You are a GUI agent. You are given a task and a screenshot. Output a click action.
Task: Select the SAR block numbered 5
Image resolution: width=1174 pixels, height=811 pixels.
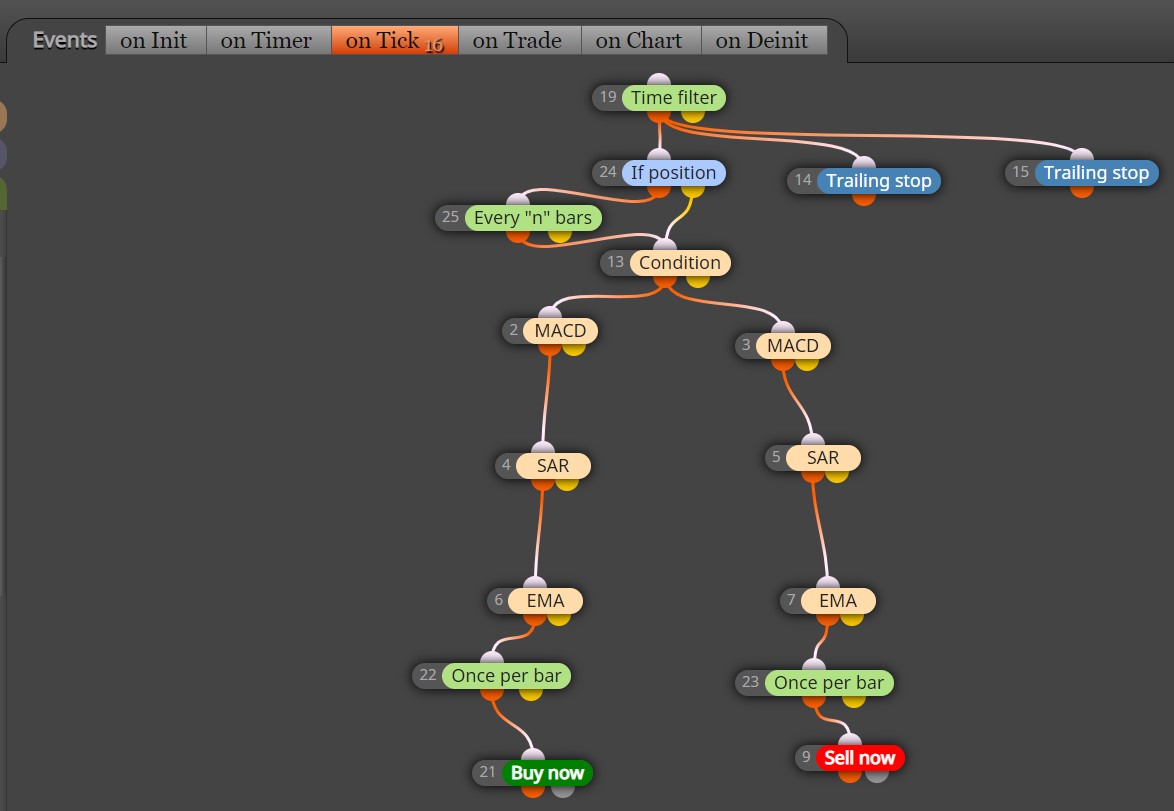824,458
